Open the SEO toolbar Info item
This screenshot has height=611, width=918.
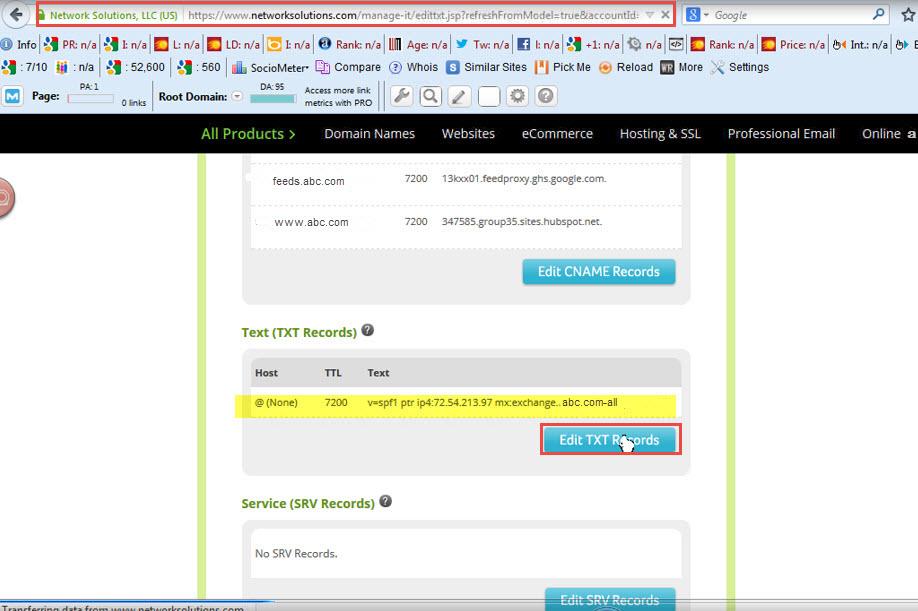pos(19,44)
